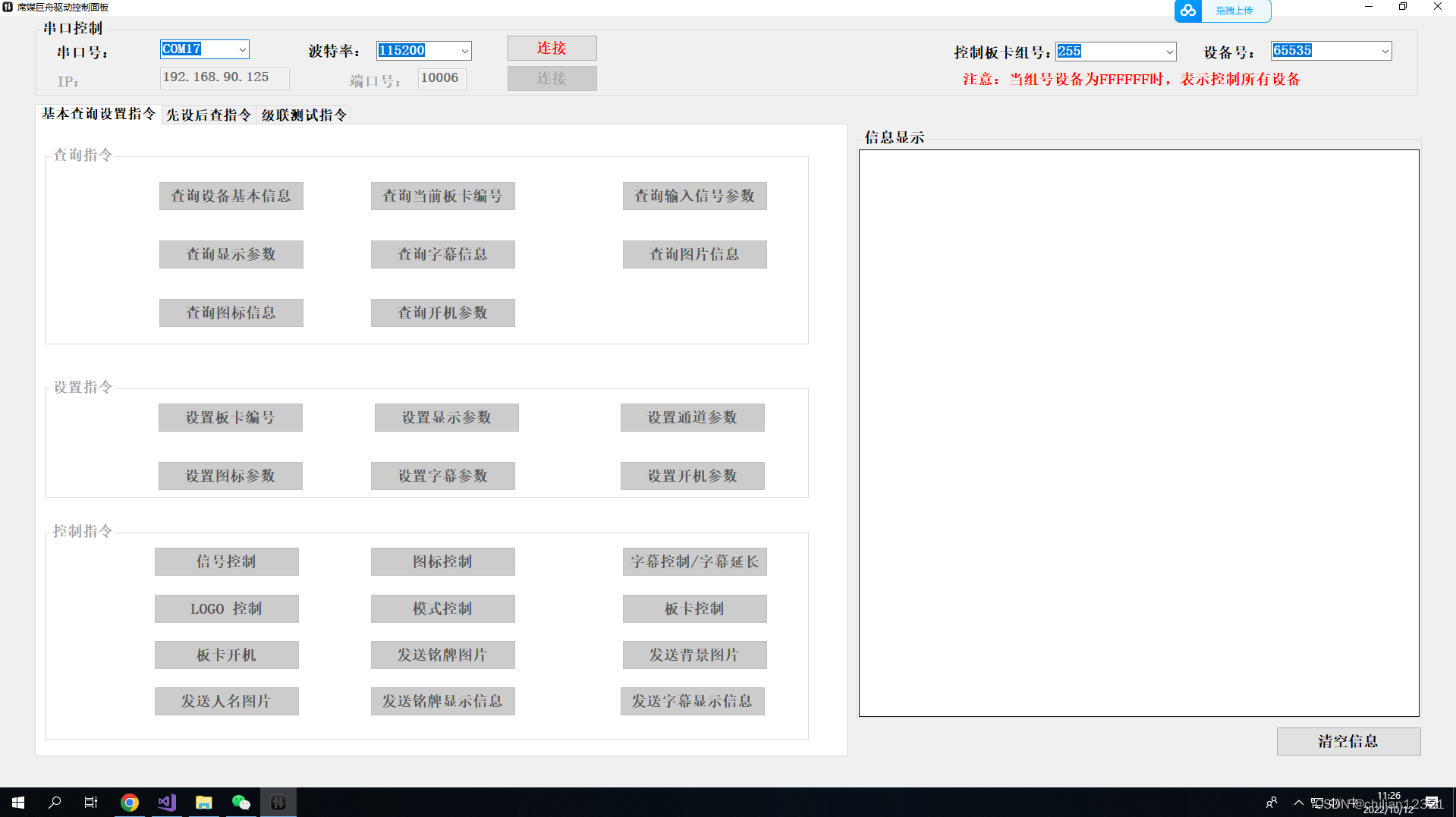Click the 拖拽上传 upload label
This screenshot has width=1456, height=817.
1234,11
